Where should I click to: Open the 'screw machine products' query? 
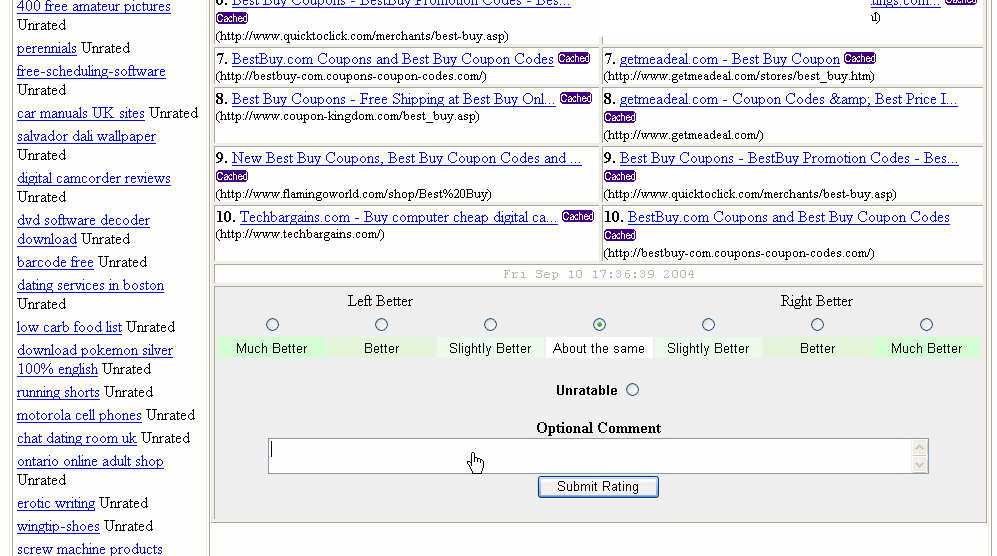(x=90, y=549)
